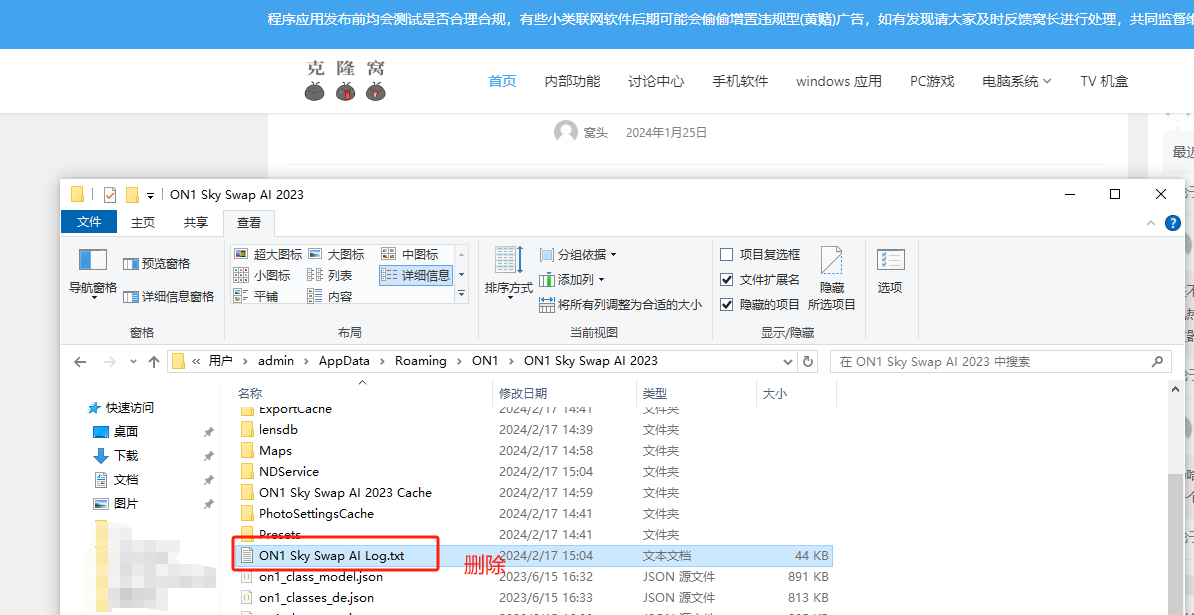
Task: Open 排序方式 sort by menu
Action: [x=509, y=272]
